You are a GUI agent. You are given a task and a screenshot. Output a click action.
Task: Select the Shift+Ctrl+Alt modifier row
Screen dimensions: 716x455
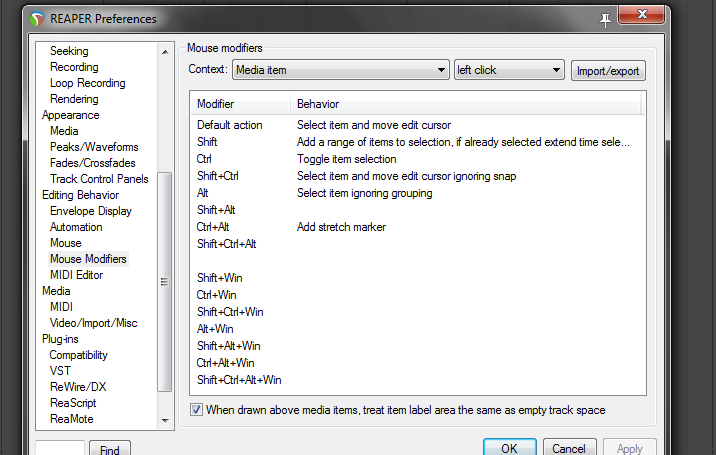418,243
